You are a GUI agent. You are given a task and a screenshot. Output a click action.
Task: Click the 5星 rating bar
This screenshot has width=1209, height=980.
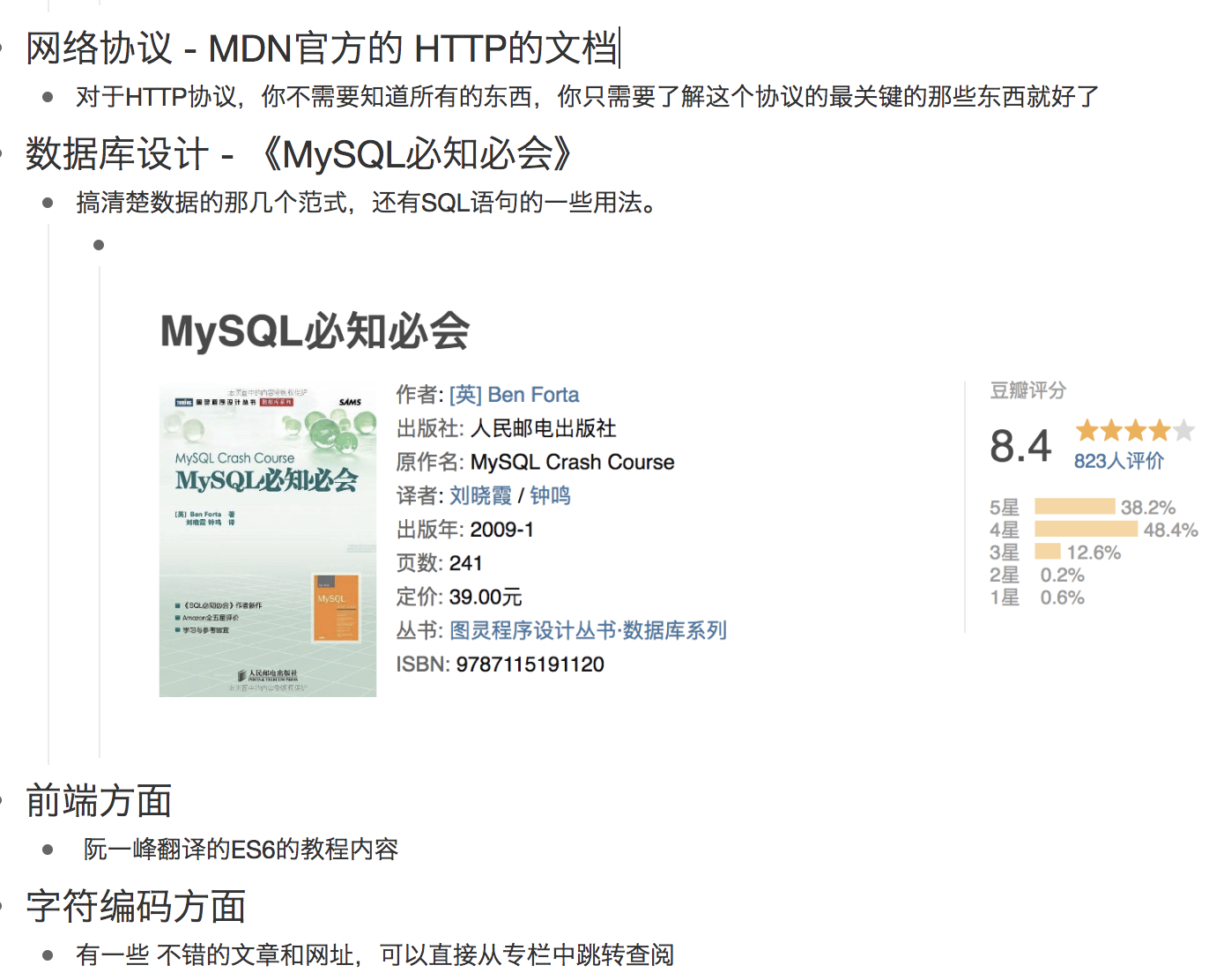(x=1074, y=507)
